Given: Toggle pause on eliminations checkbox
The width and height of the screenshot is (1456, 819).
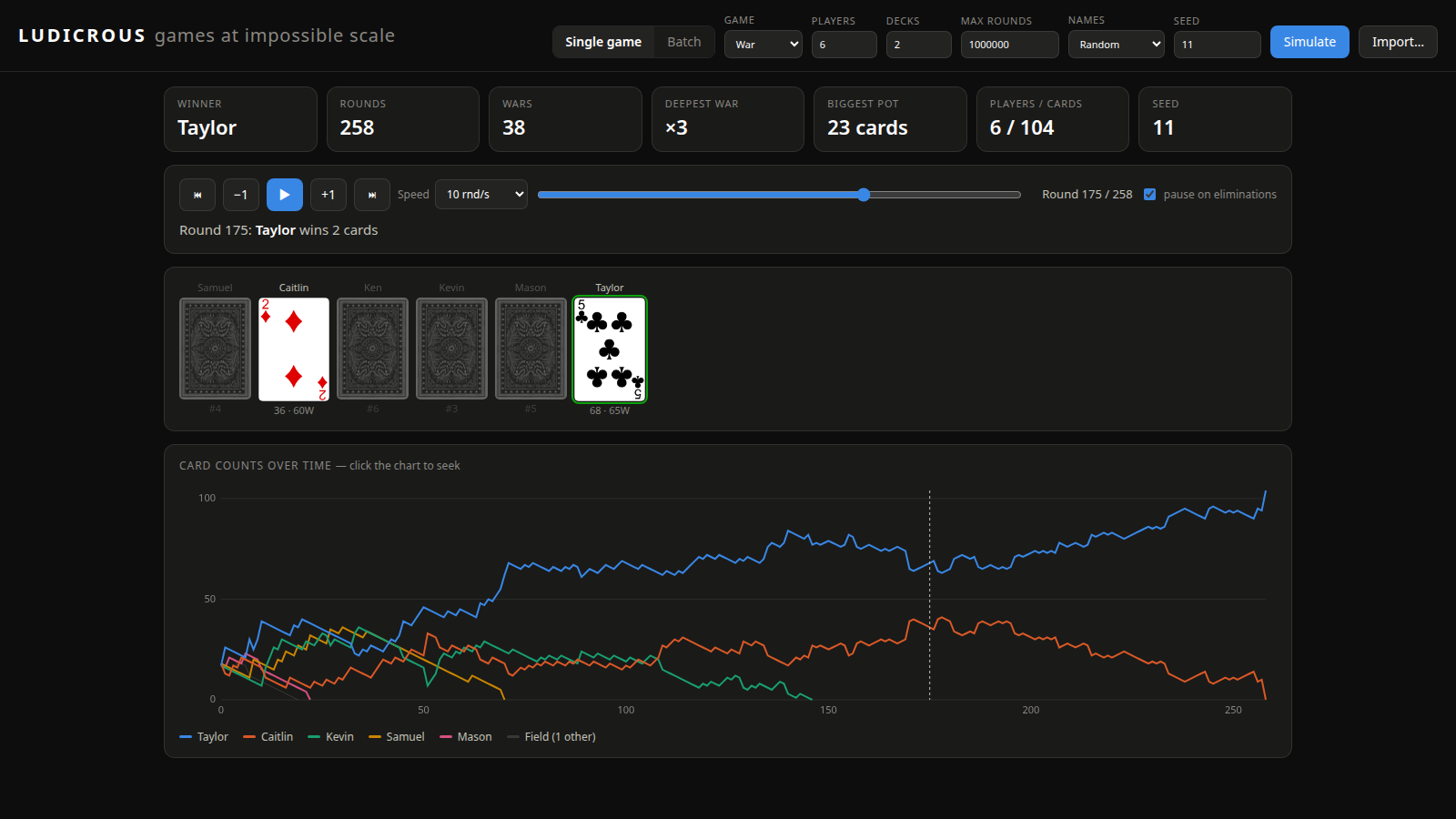Looking at the screenshot, I should pyautogui.click(x=1150, y=195).
